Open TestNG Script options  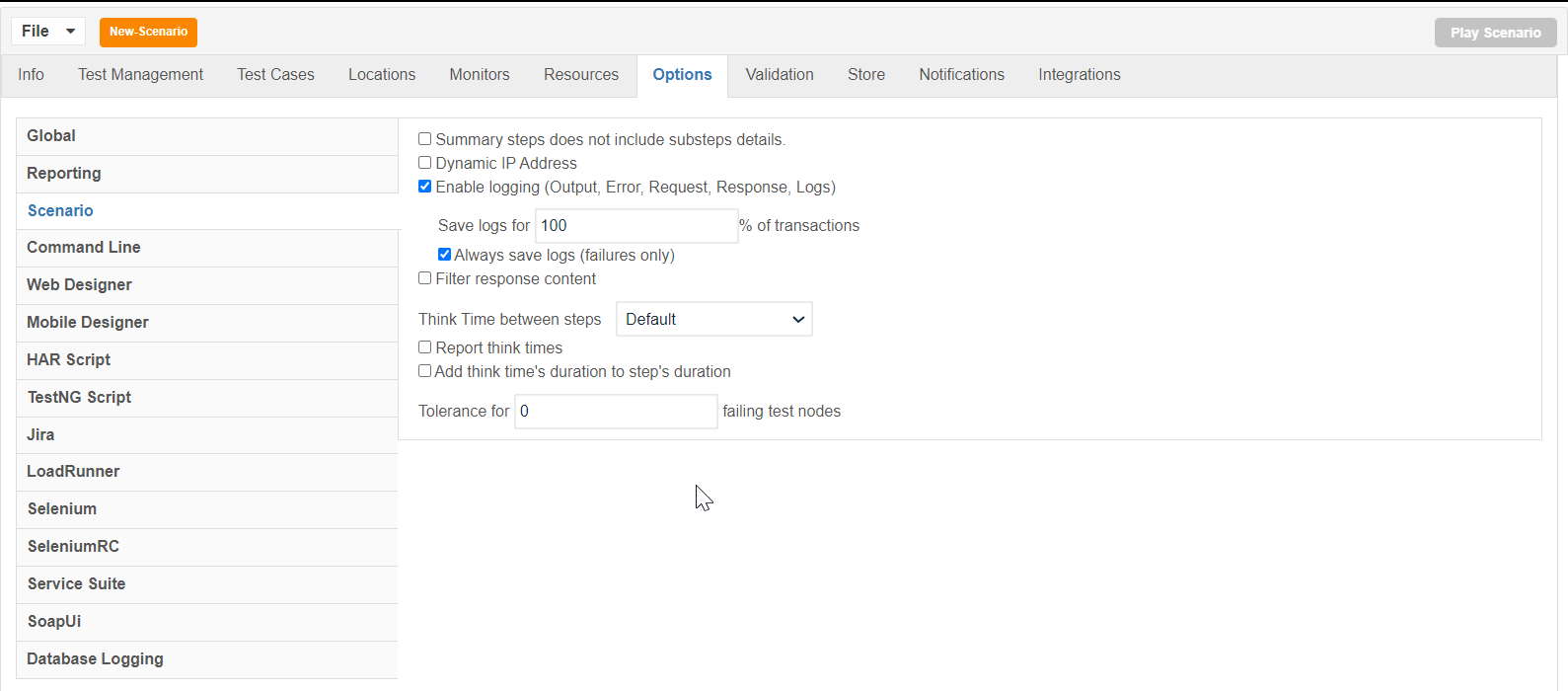pyautogui.click(x=207, y=398)
